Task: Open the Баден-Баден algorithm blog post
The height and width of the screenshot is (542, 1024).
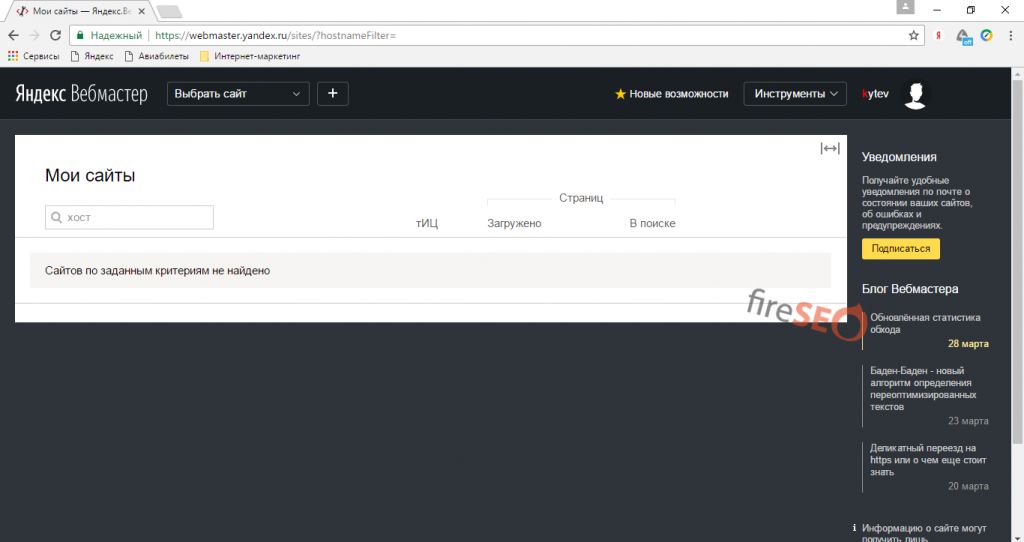Action: pyautogui.click(x=920, y=389)
